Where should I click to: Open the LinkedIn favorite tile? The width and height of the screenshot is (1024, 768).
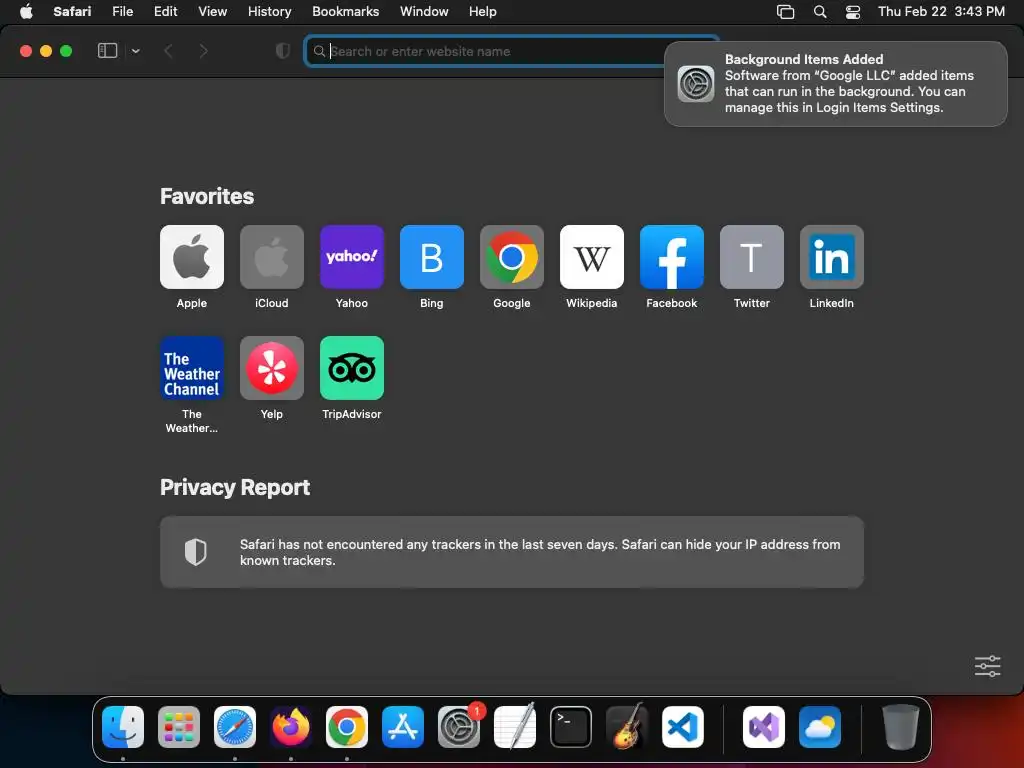(x=831, y=257)
